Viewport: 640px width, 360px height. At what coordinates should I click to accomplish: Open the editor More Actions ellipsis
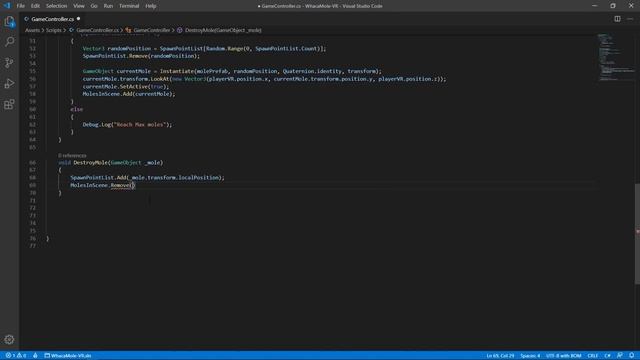click(630, 19)
